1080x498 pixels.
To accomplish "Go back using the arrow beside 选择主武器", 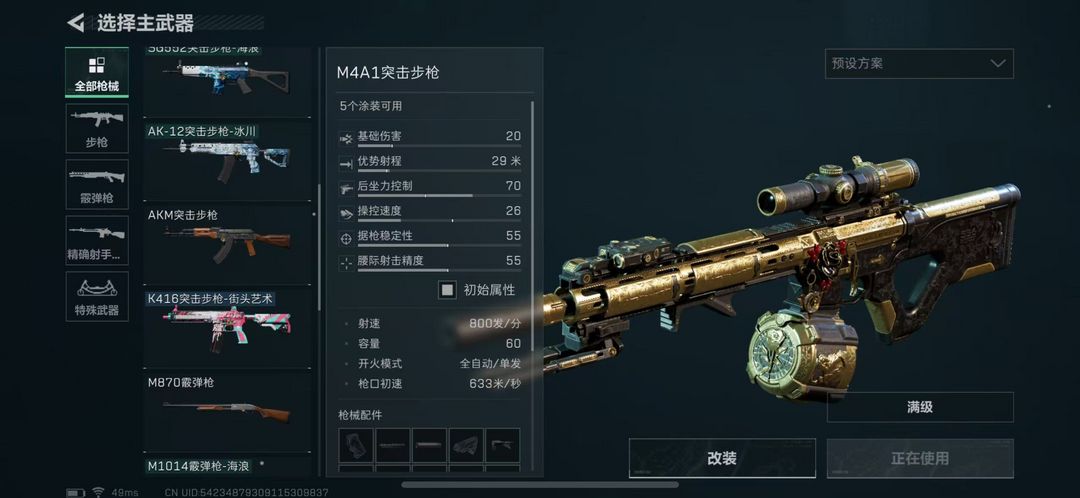I will point(75,23).
